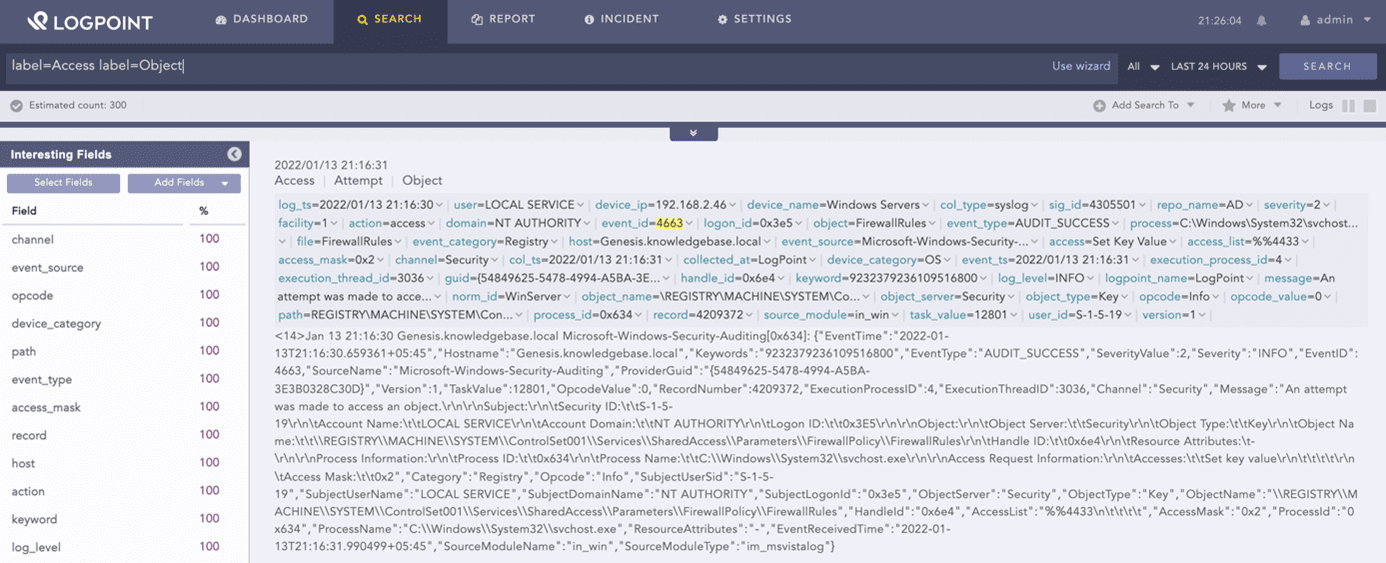Click the LogPoint logo
Image resolution: width=1386 pixels, height=563 pixels.
(x=89, y=21)
